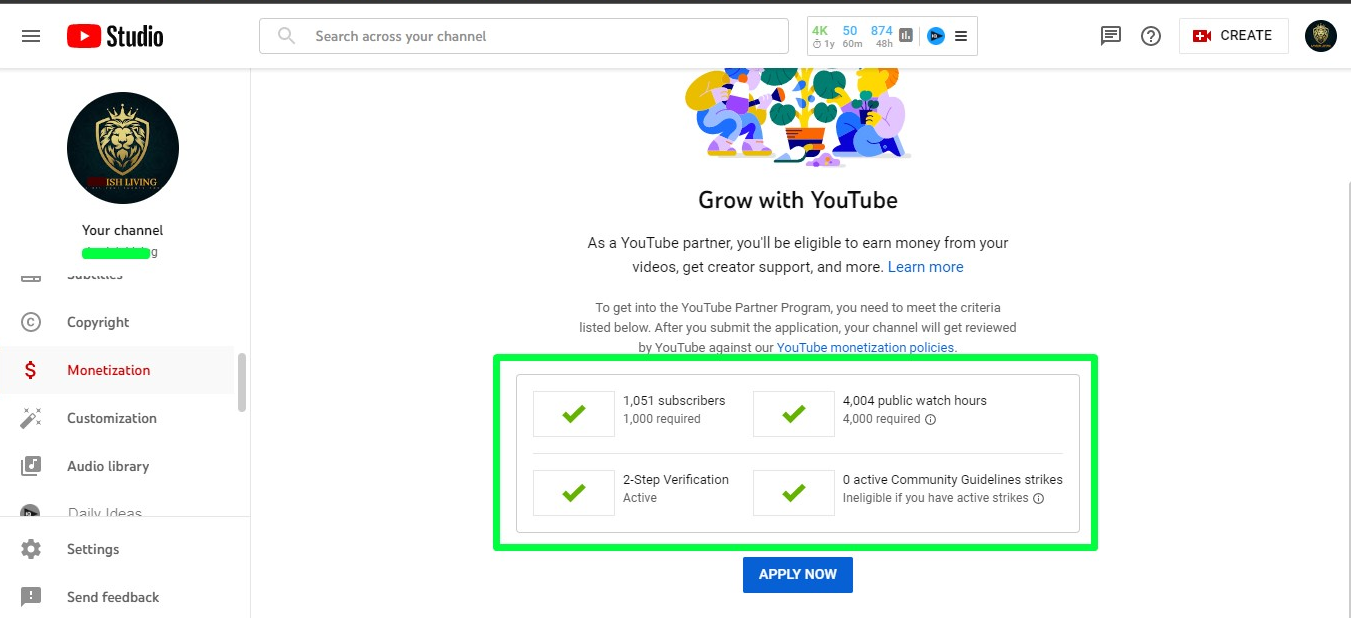
Task: Open Send feedback in sidebar
Action: 112,597
